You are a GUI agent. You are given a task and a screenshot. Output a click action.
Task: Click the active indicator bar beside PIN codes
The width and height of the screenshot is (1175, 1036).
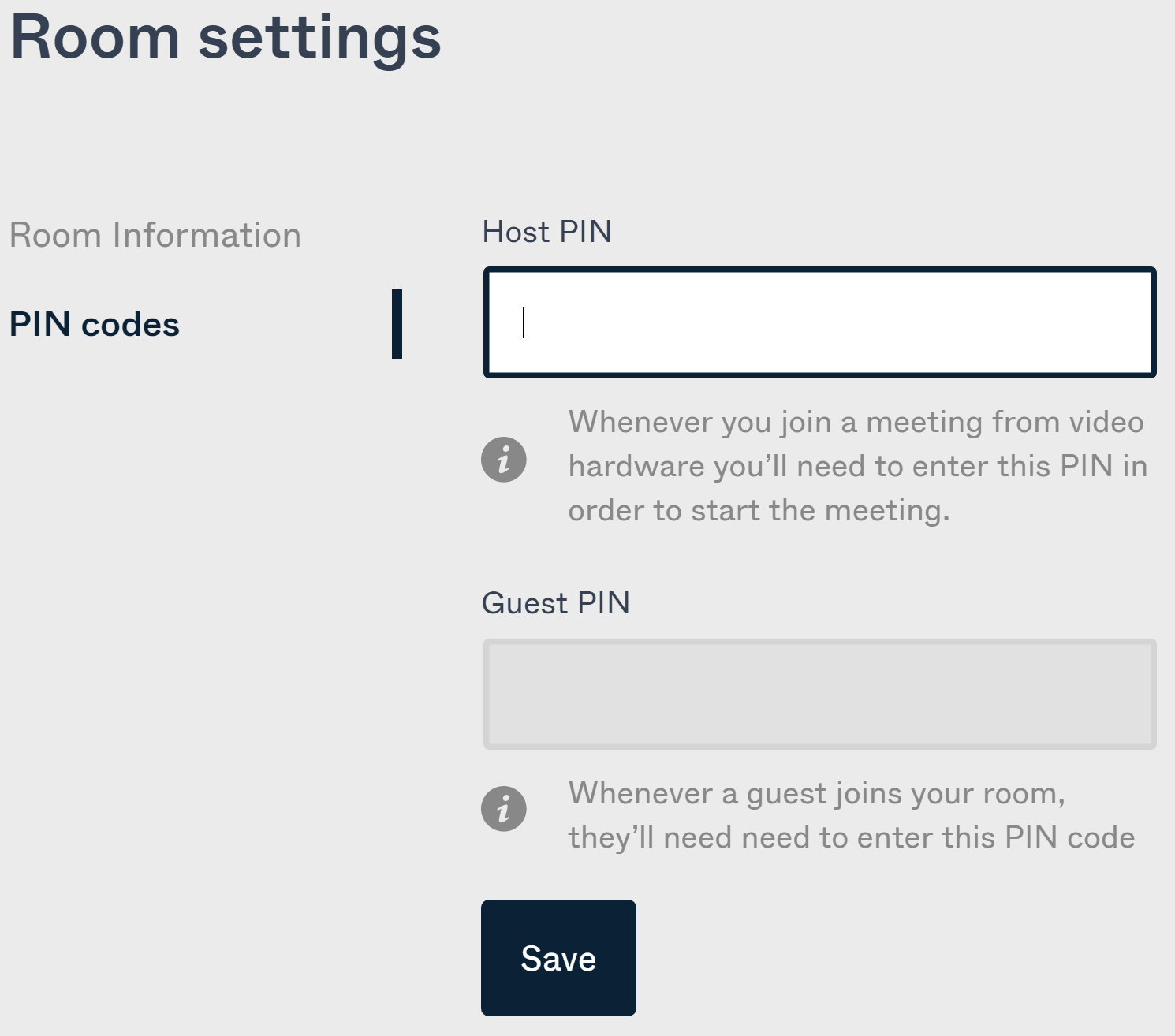pos(397,324)
